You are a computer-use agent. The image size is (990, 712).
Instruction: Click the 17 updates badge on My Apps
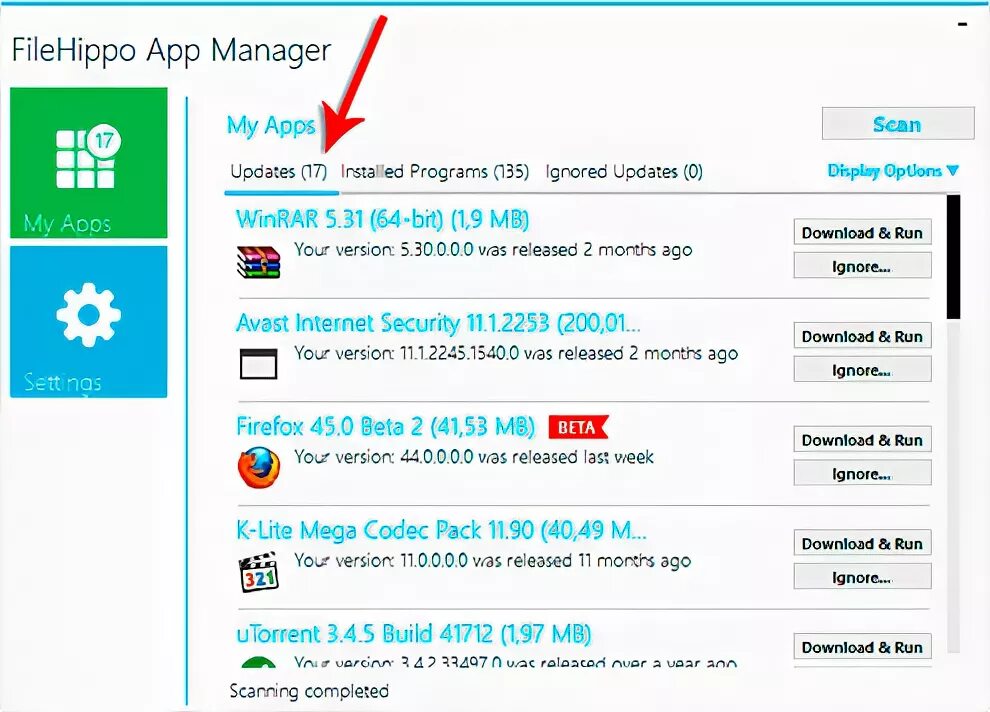pyautogui.click(x=104, y=140)
